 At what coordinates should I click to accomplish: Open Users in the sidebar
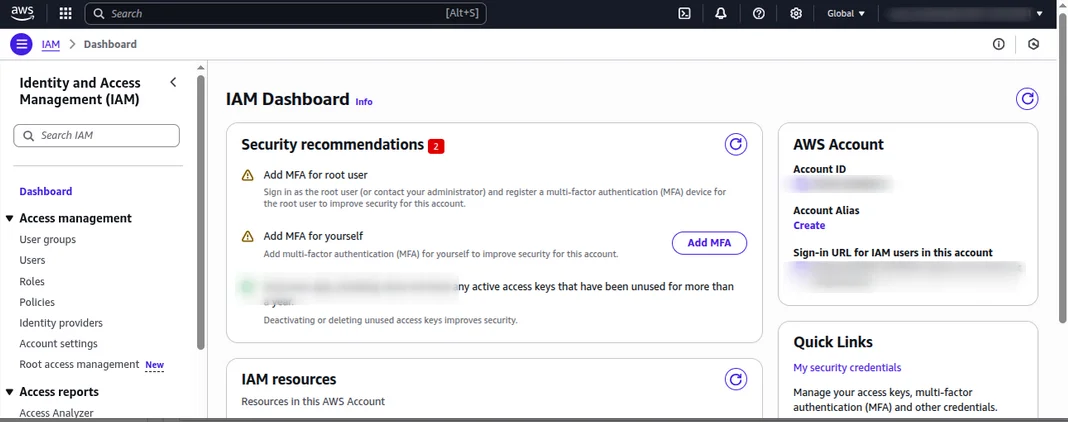[33, 260]
